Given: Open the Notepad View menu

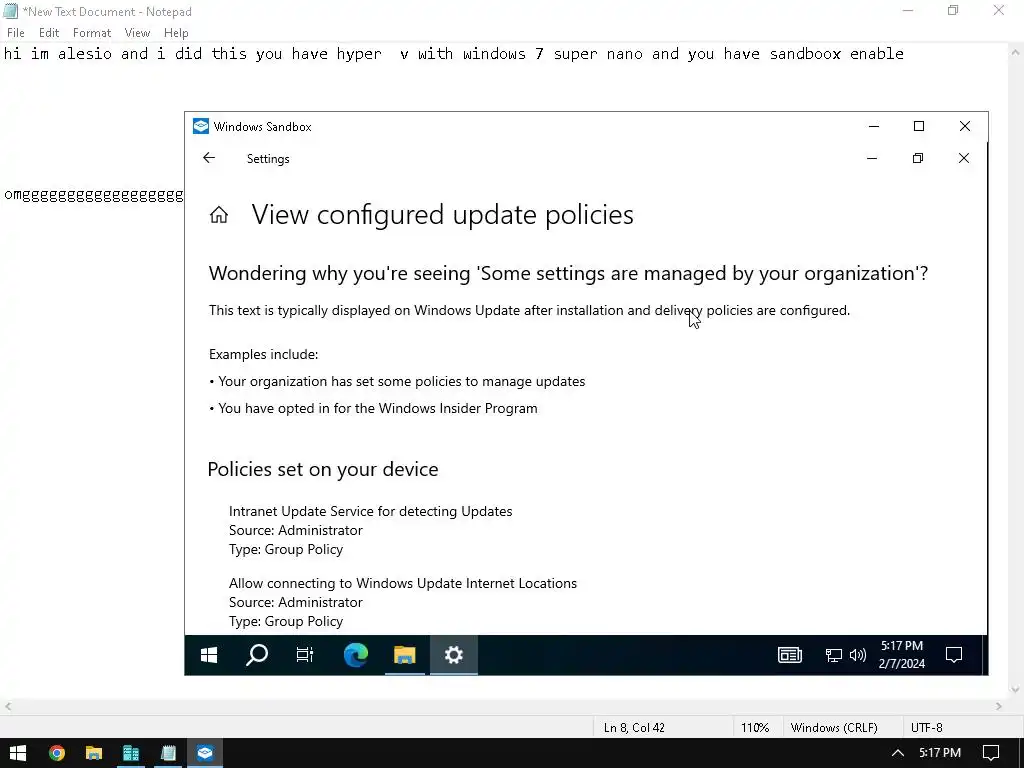Looking at the screenshot, I should (x=137, y=33).
